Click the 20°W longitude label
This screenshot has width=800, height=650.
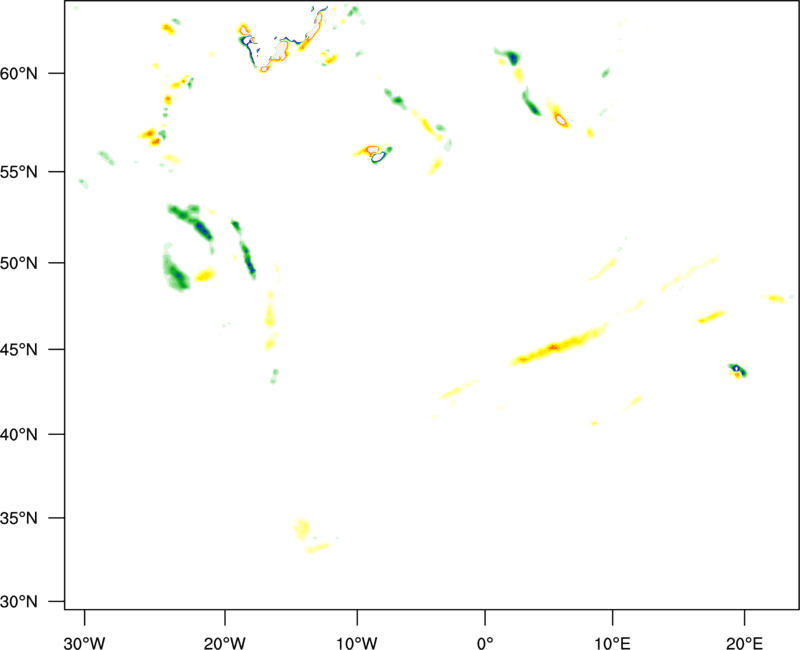click(x=225, y=643)
